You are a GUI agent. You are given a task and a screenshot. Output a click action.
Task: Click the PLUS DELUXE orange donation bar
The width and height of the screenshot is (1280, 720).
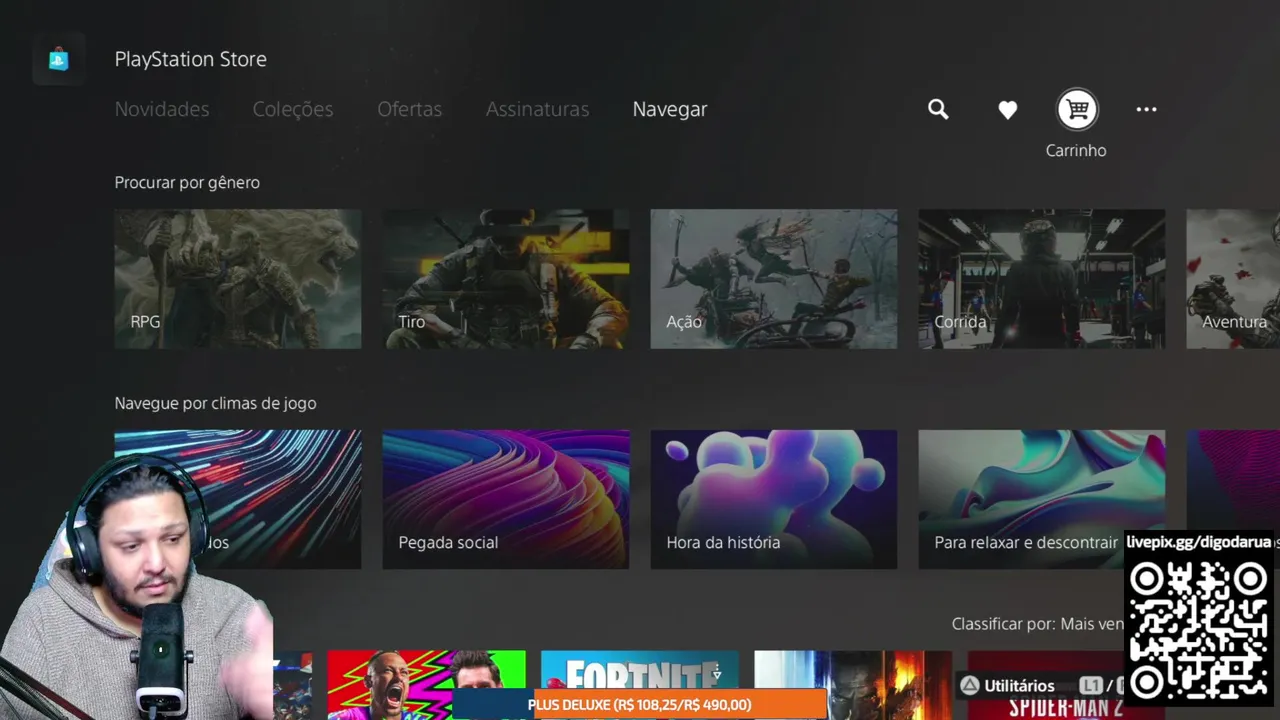click(640, 705)
